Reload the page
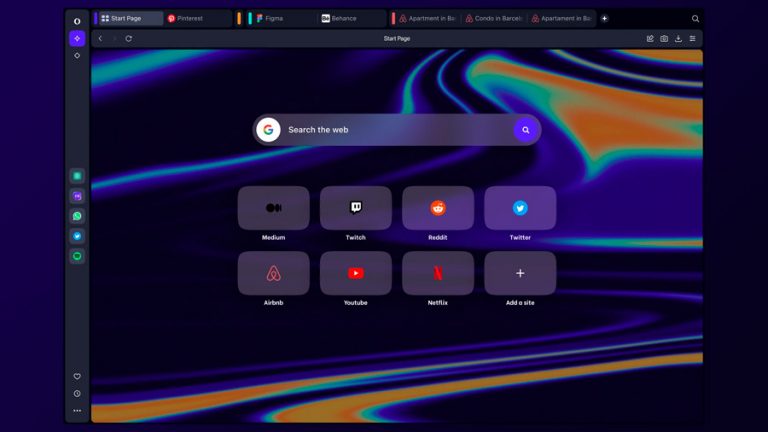The height and width of the screenshot is (432, 768). 128,38
